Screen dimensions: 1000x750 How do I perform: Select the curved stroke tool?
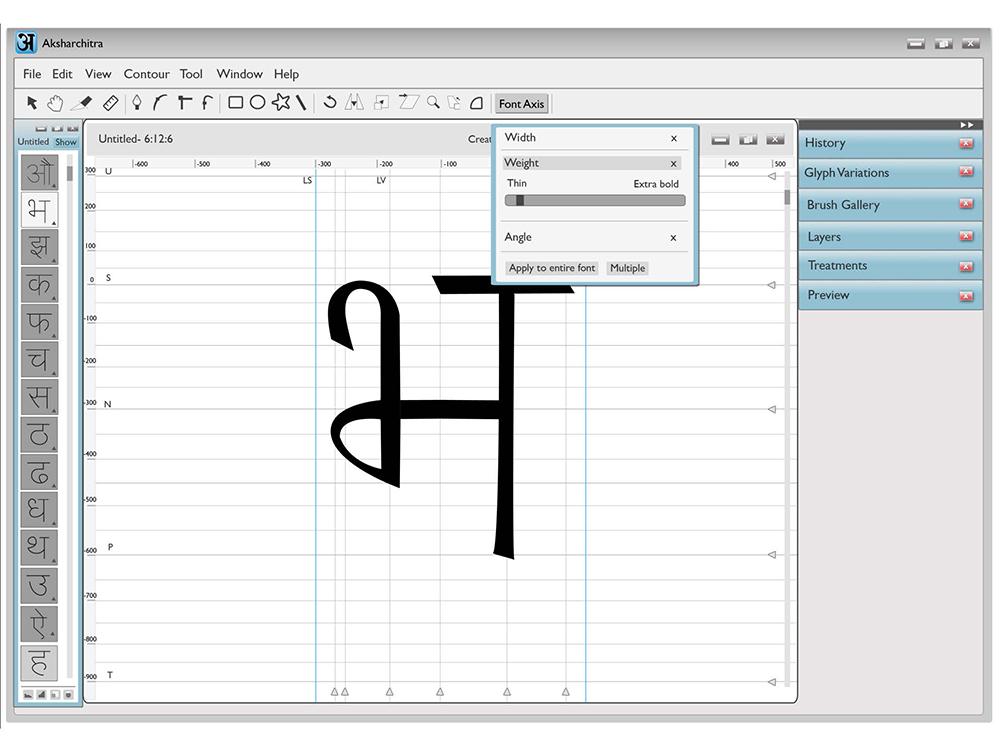click(x=160, y=103)
